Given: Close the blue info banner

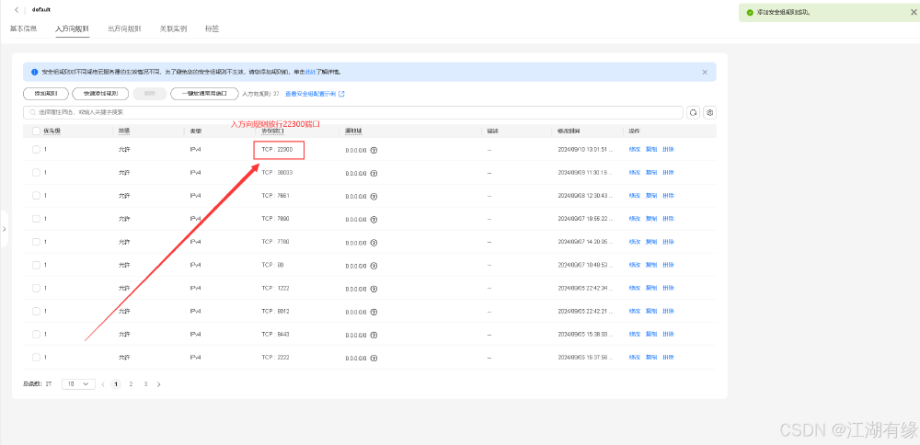Looking at the screenshot, I should (705, 72).
